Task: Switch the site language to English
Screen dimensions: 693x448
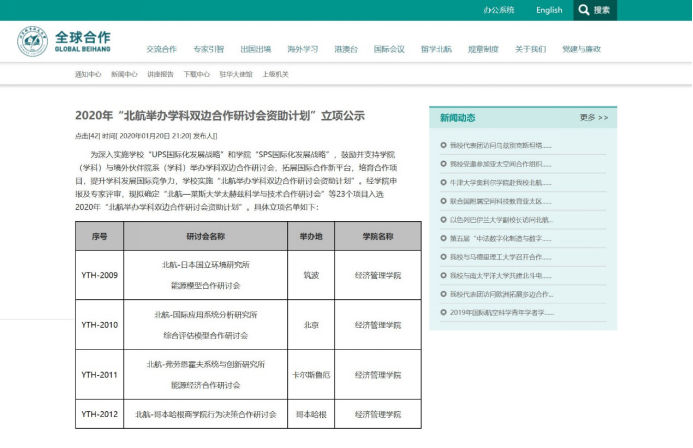Action: (549, 10)
